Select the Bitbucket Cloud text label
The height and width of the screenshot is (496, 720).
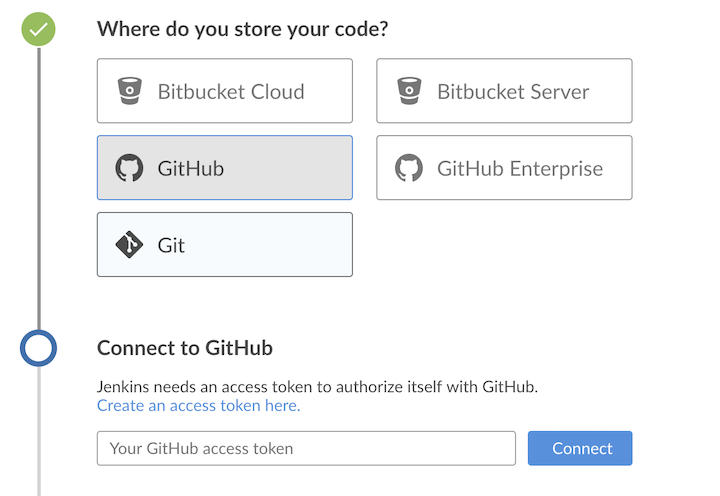[230, 92]
